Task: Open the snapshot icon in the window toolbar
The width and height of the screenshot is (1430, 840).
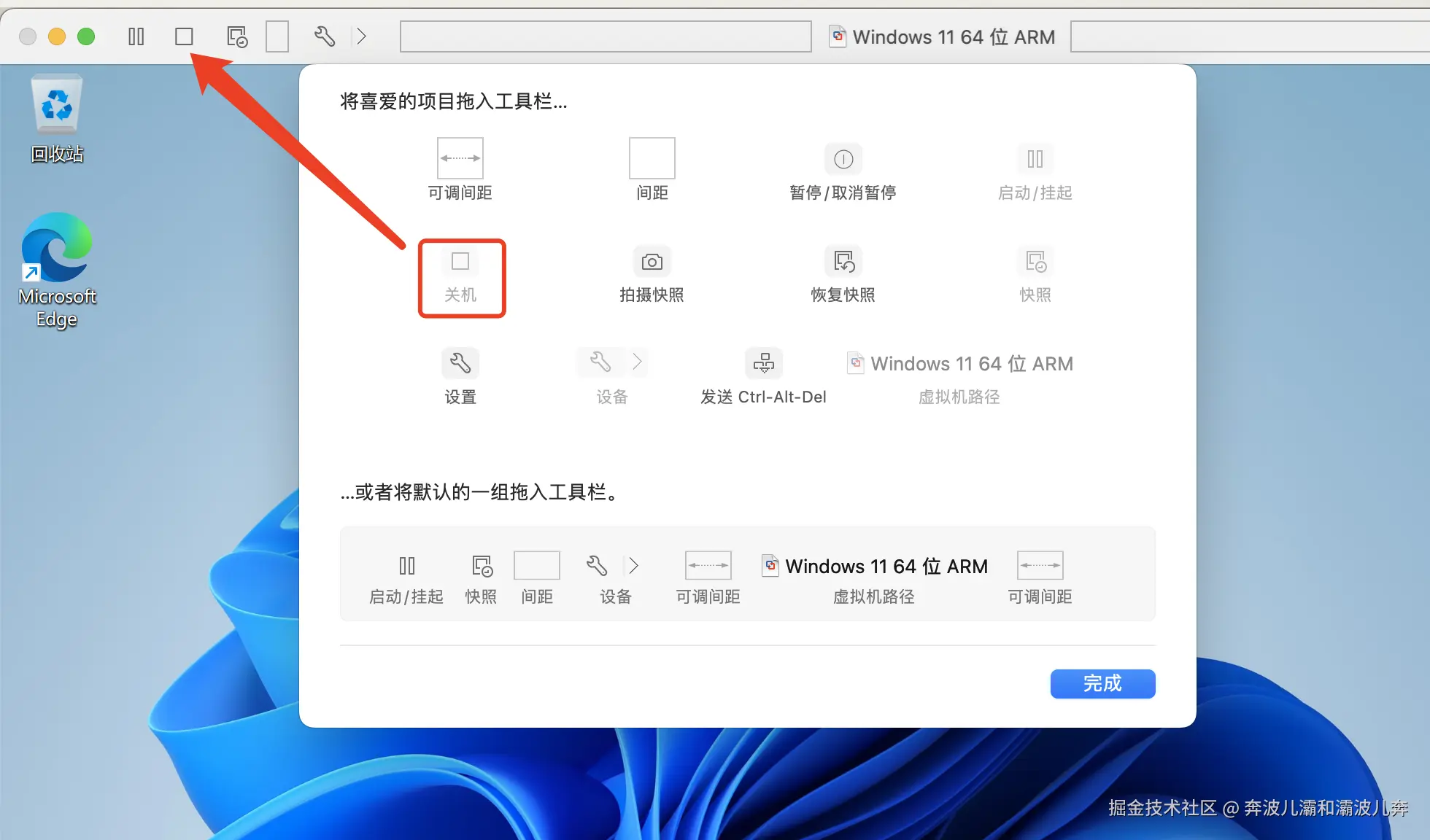Action: click(x=237, y=36)
